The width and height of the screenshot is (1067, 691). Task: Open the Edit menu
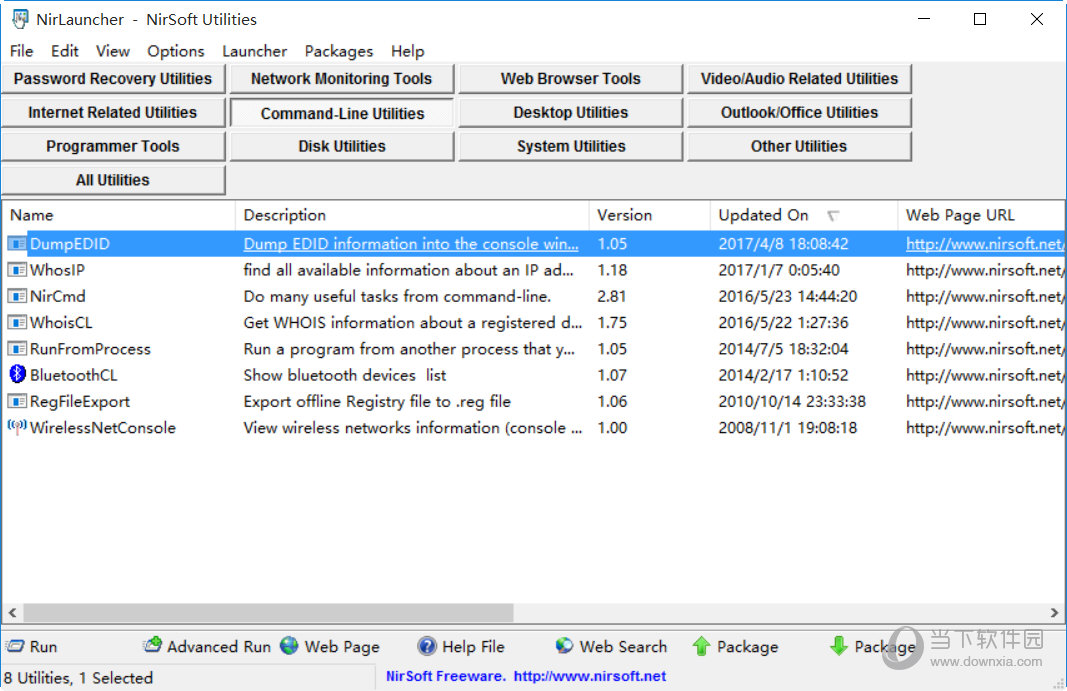pyautogui.click(x=65, y=51)
